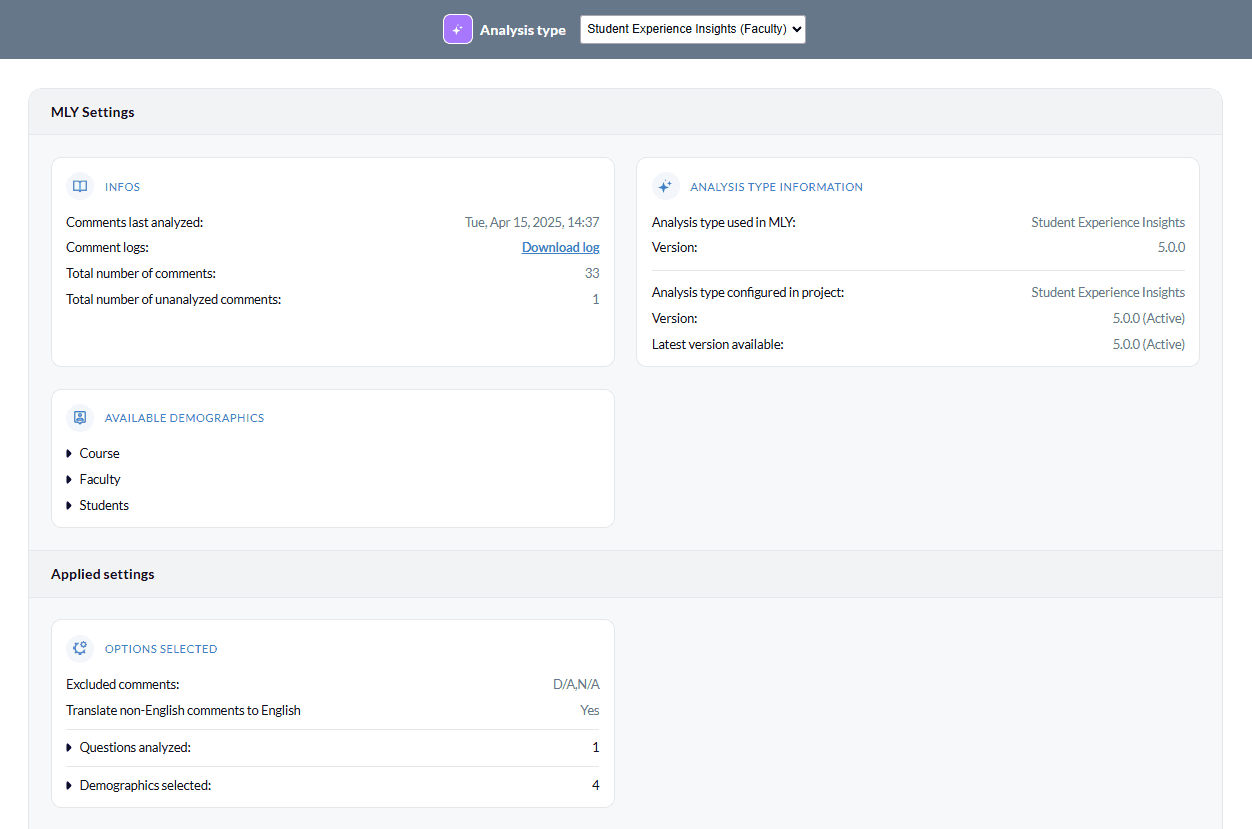Image resolution: width=1252 pixels, height=829 pixels.
Task: Expand the Demographics selected row
Action: [333, 785]
